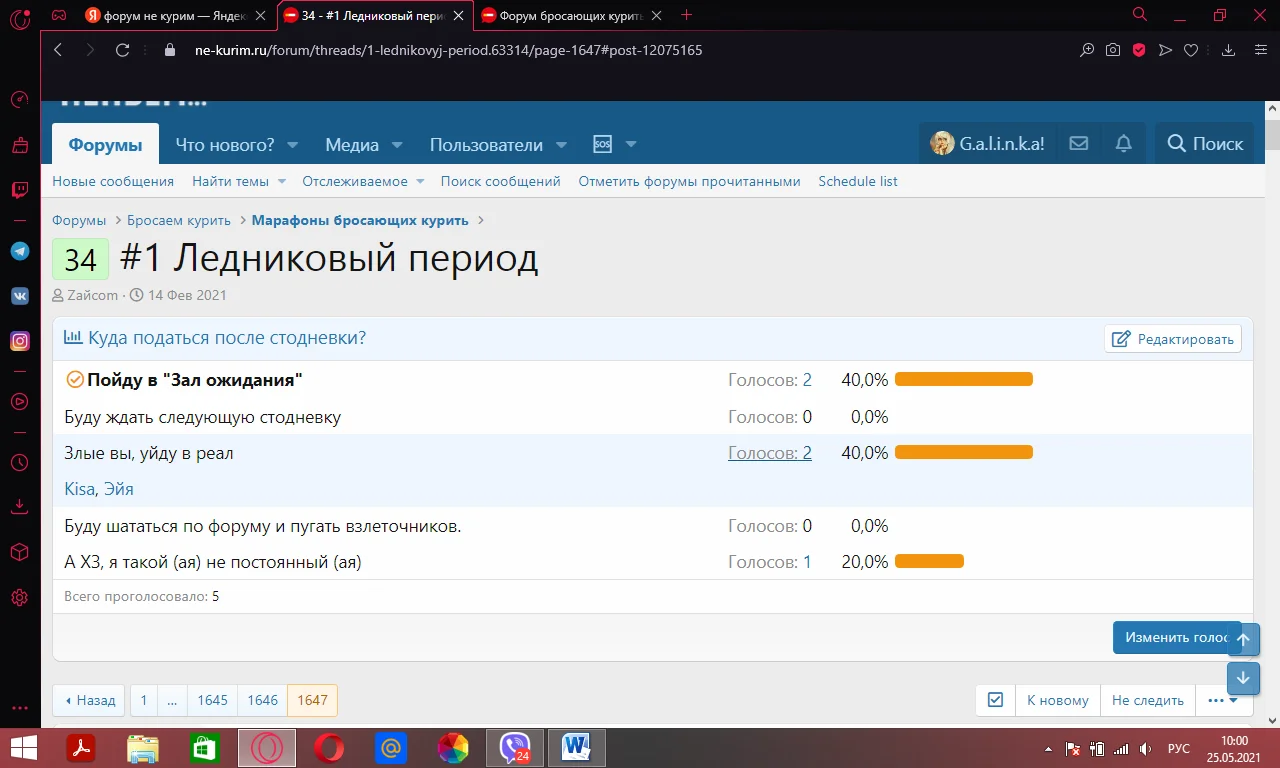Viewport: 1280px width, 768px height.
Task: Open Instagram from the browser sidebar
Action: tap(19, 340)
